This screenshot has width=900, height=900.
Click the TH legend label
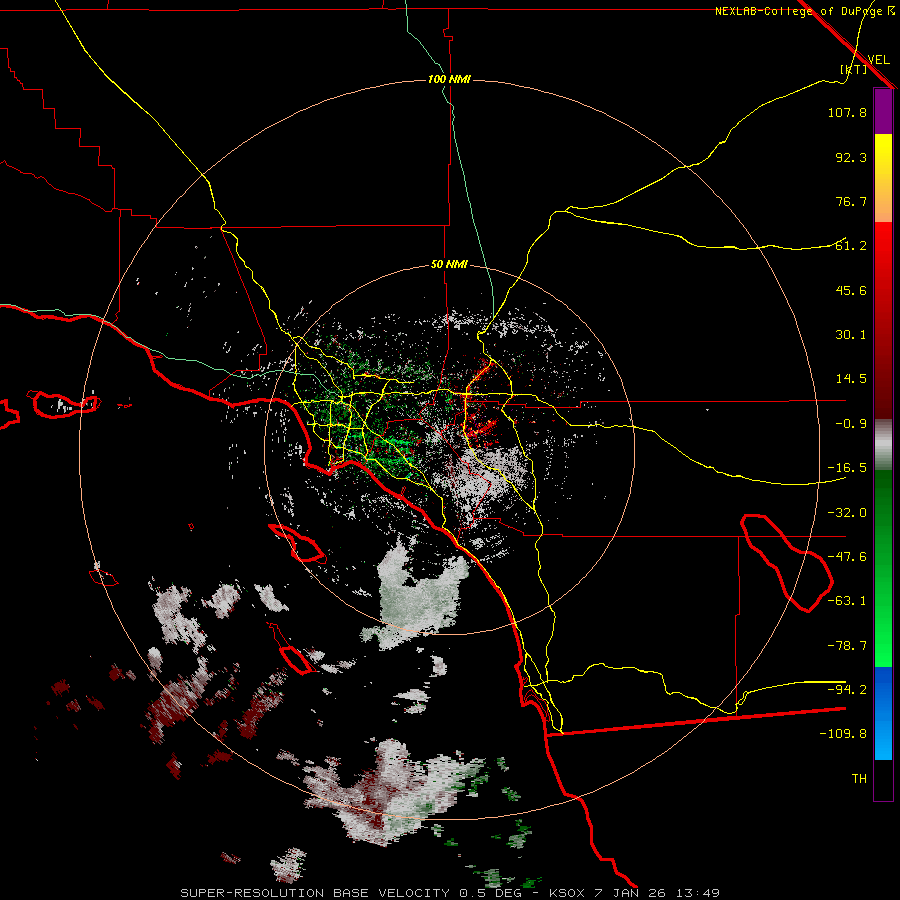coord(859,779)
